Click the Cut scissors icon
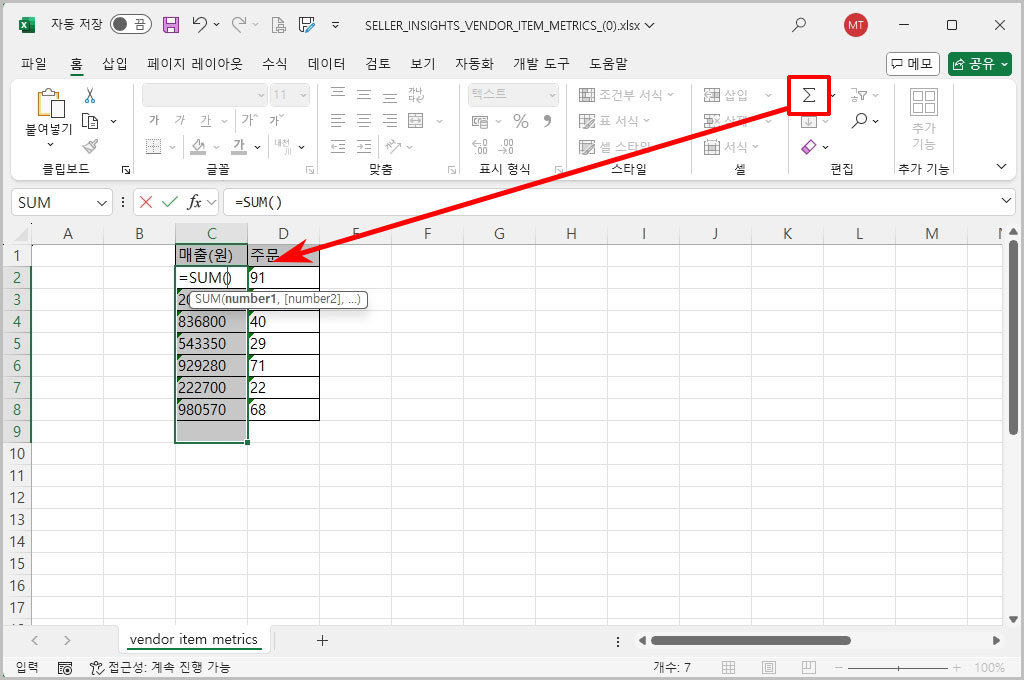The height and width of the screenshot is (680, 1024). pyautogui.click(x=90, y=95)
